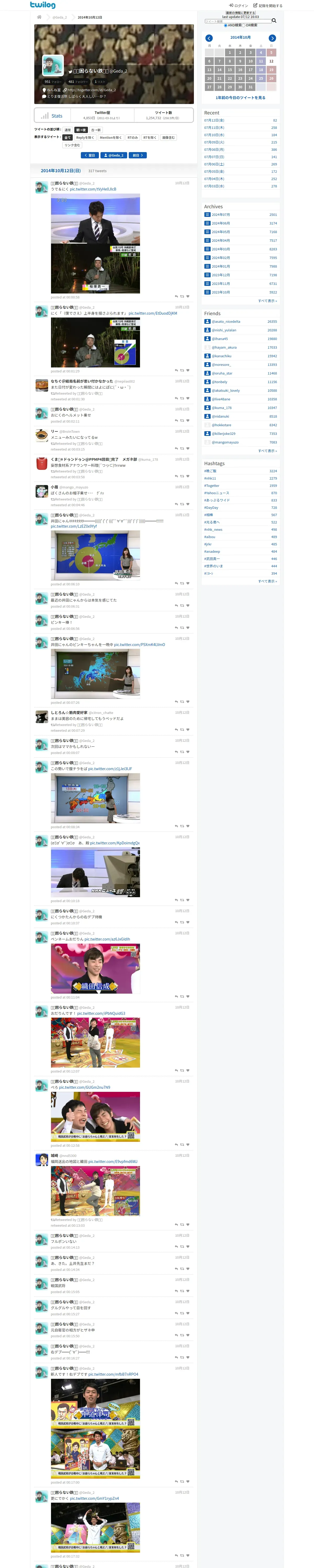The height and width of the screenshot is (1568, 314).
Task: Show all tweets with 全て filter
Action: click(68, 137)
